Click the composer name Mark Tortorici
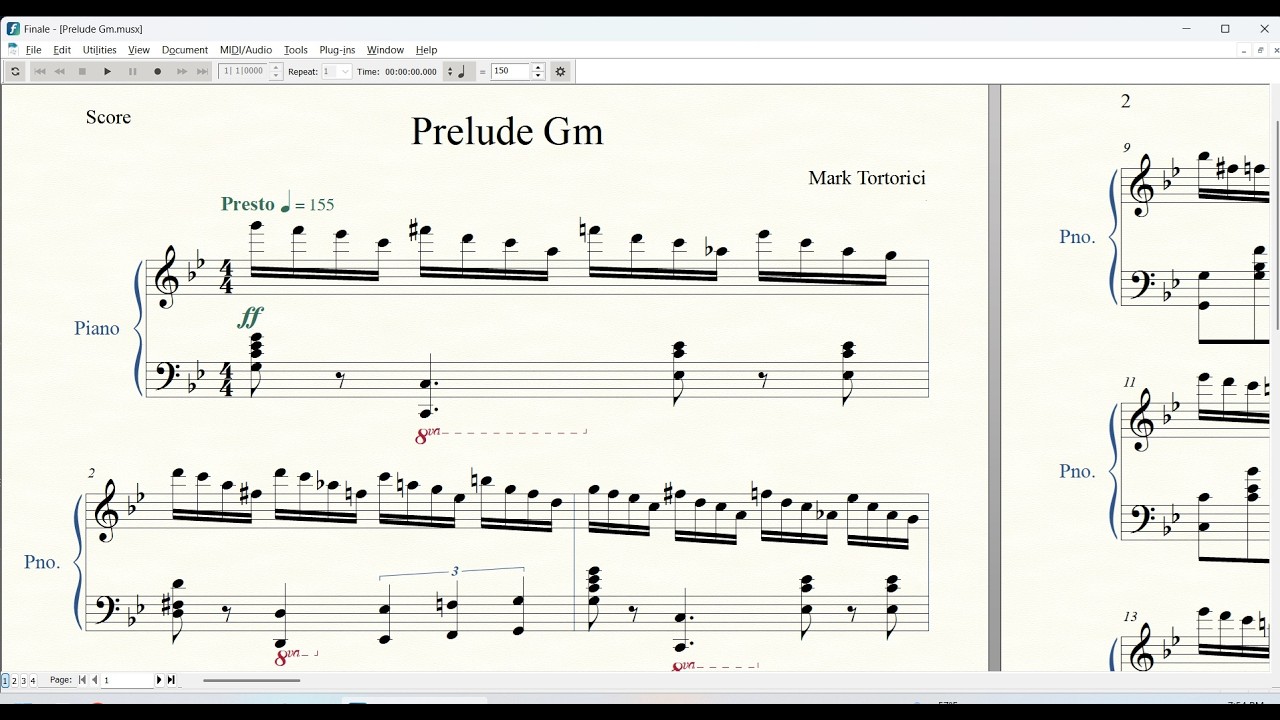The image size is (1280, 720). tap(867, 178)
